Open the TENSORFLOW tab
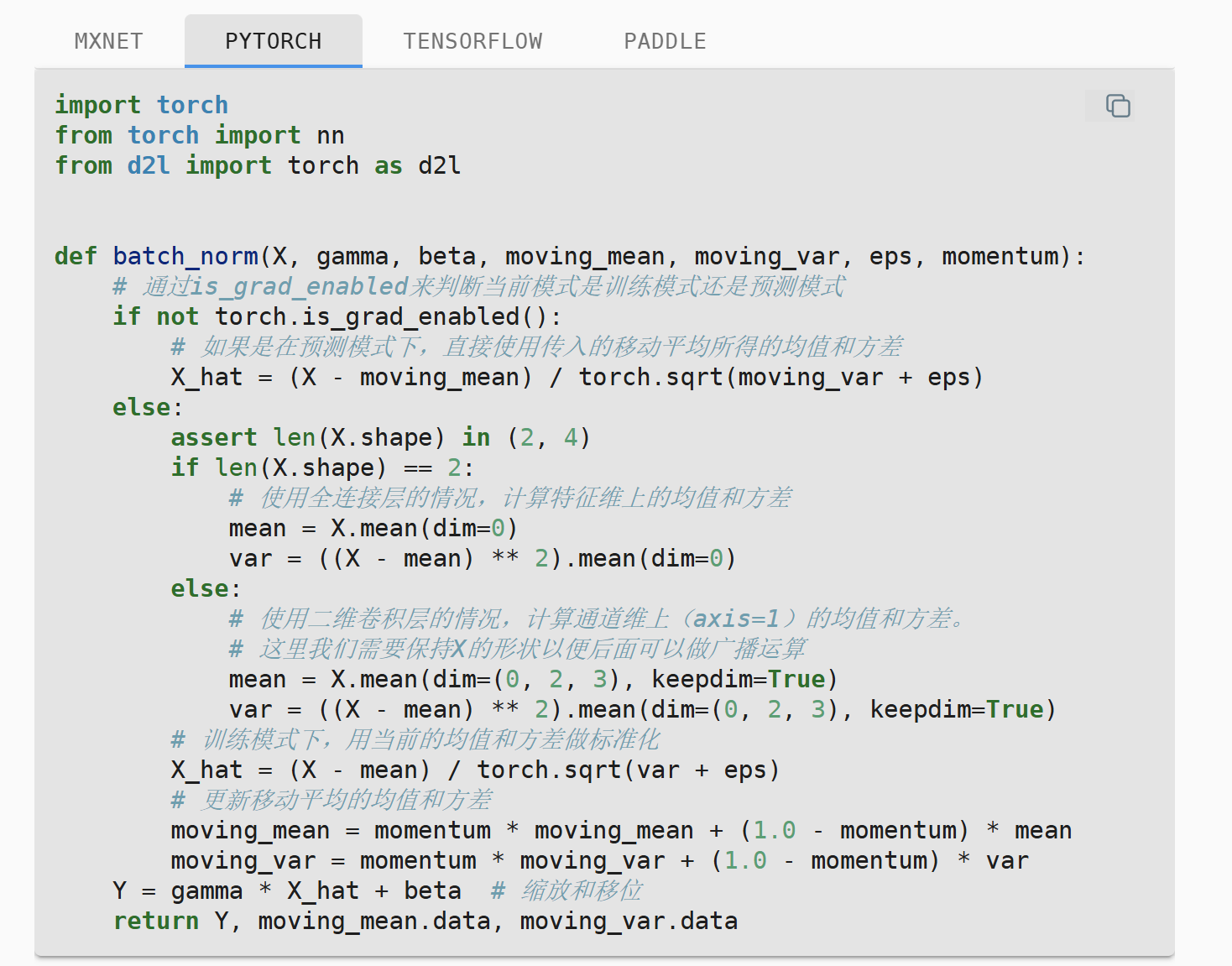The image size is (1232, 966). [472, 41]
